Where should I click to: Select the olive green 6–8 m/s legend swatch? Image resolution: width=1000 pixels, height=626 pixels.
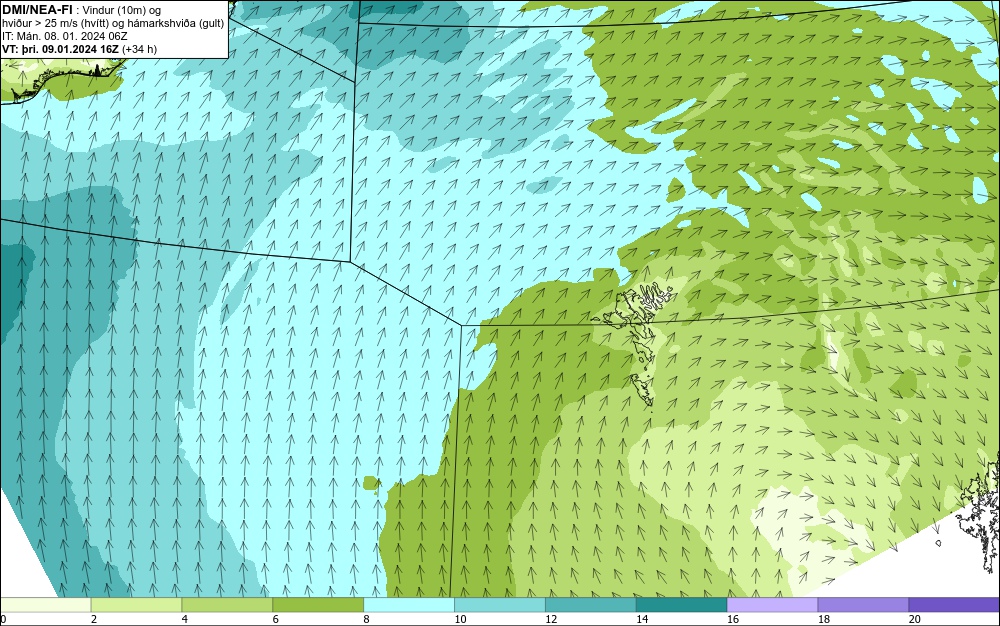tap(318, 605)
